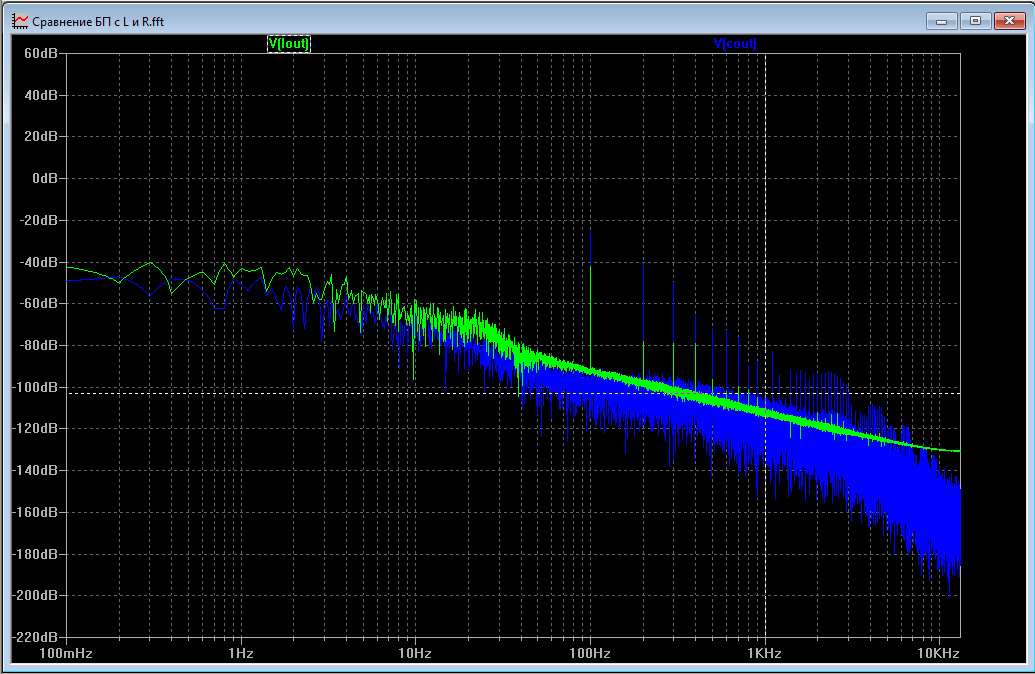Viewport: 1035px width, 674px height.
Task: Click the LTspice waveform icon in title bar
Action: (20, 20)
